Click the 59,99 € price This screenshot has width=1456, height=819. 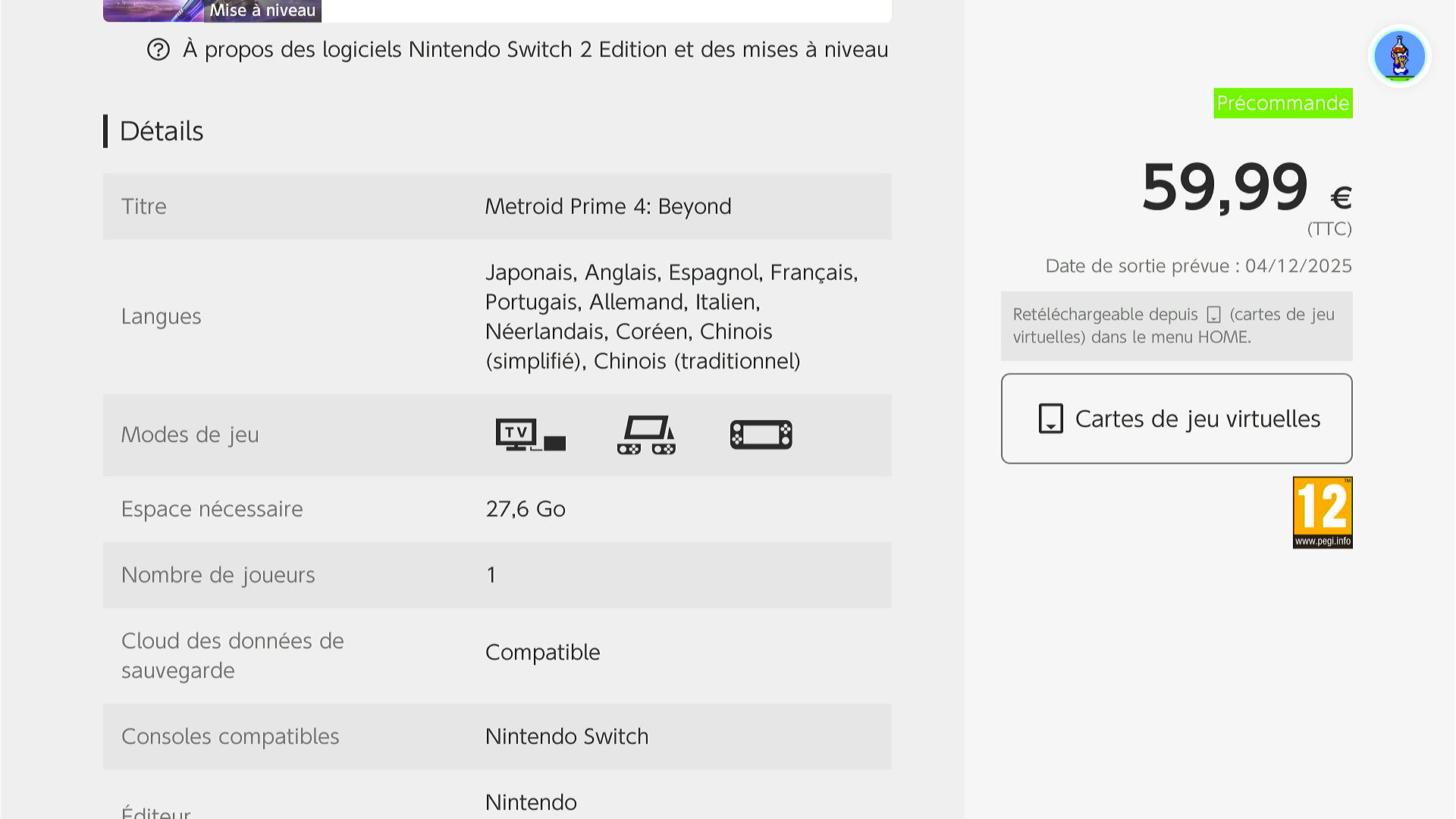point(1245,188)
